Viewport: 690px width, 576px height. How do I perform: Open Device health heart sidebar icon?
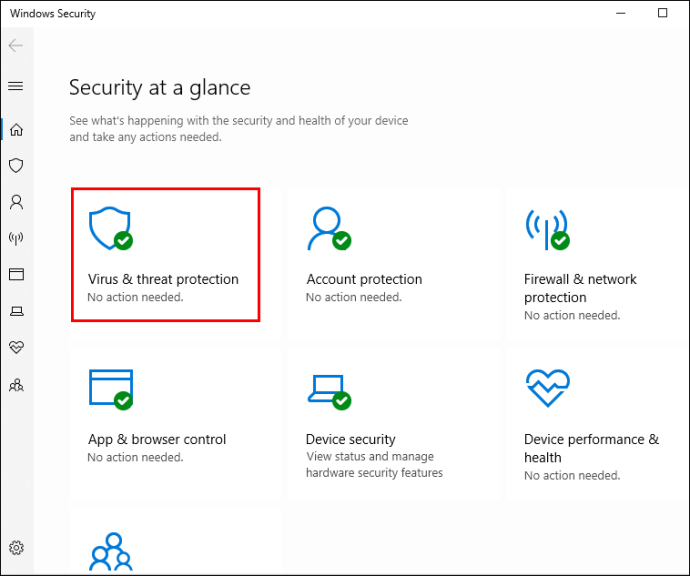[16, 347]
